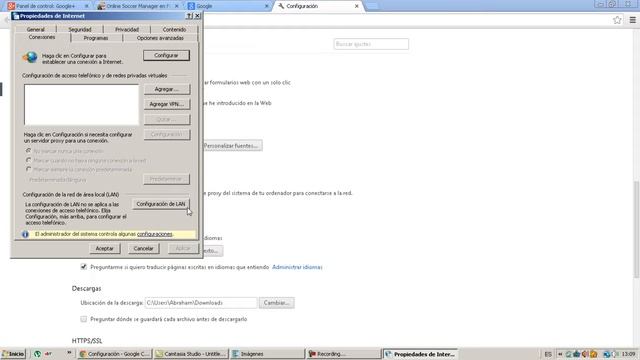Open the Chrome menu hamburger icon
This screenshot has width=640, height=360.
click(633, 20)
